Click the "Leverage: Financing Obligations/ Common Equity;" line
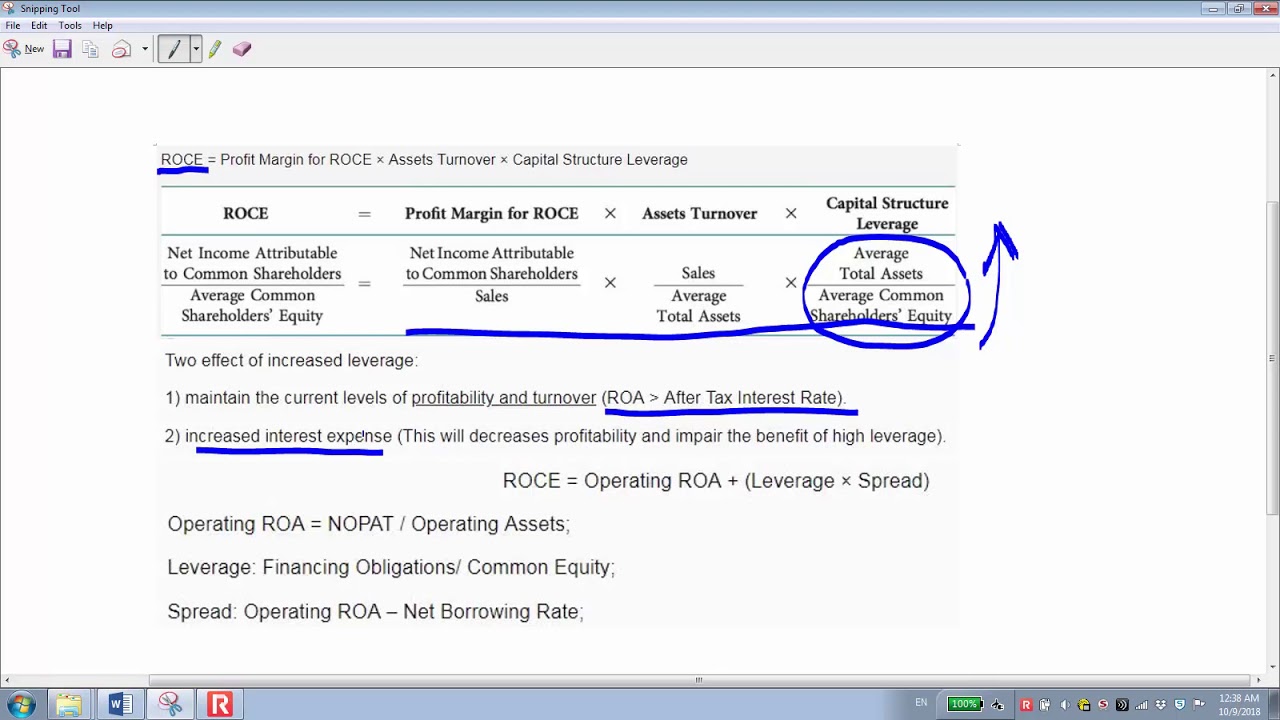 [391, 567]
